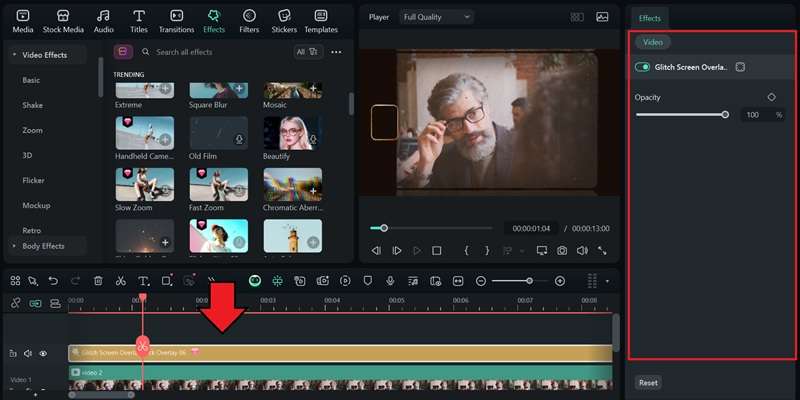Select the Video pill in Effects panel
The width and height of the screenshot is (800, 400).
(653, 42)
